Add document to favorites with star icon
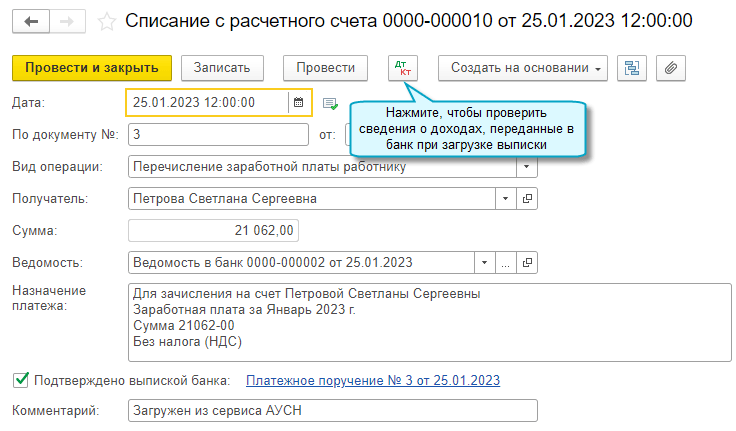This screenshot has height=431, width=736. tap(107, 20)
